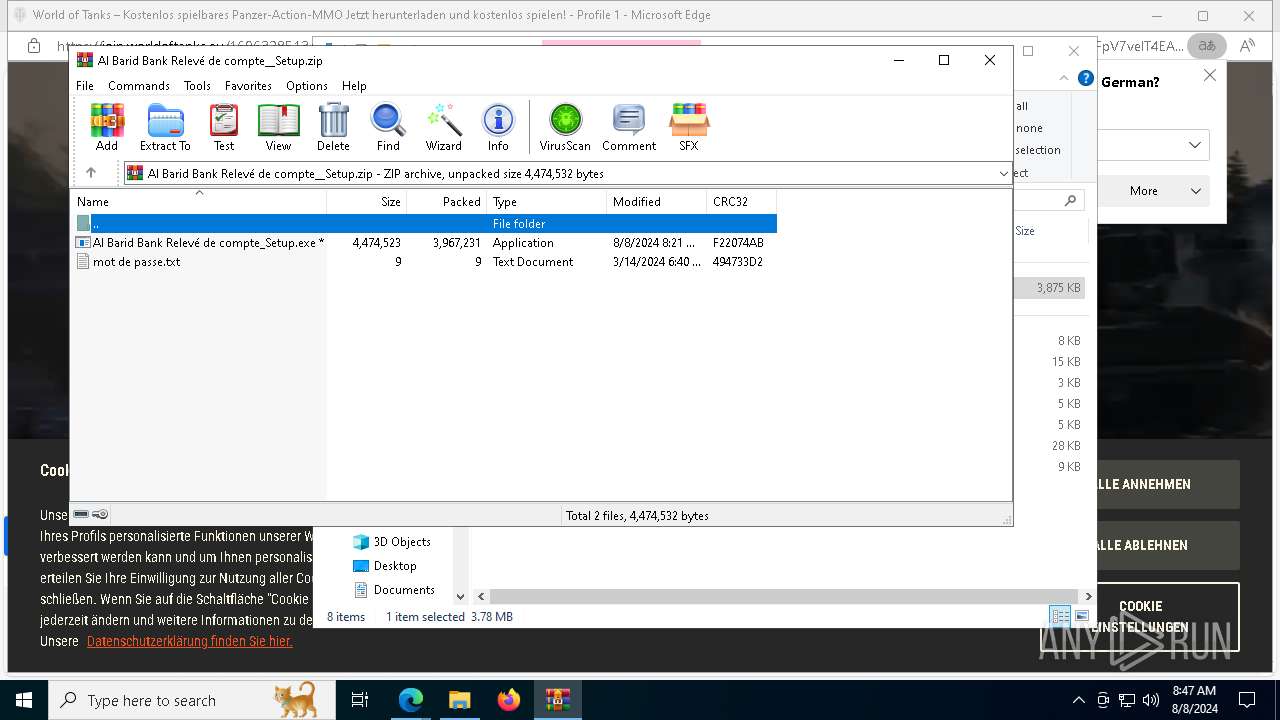
Task: Open the Options menu
Action: pos(307,86)
